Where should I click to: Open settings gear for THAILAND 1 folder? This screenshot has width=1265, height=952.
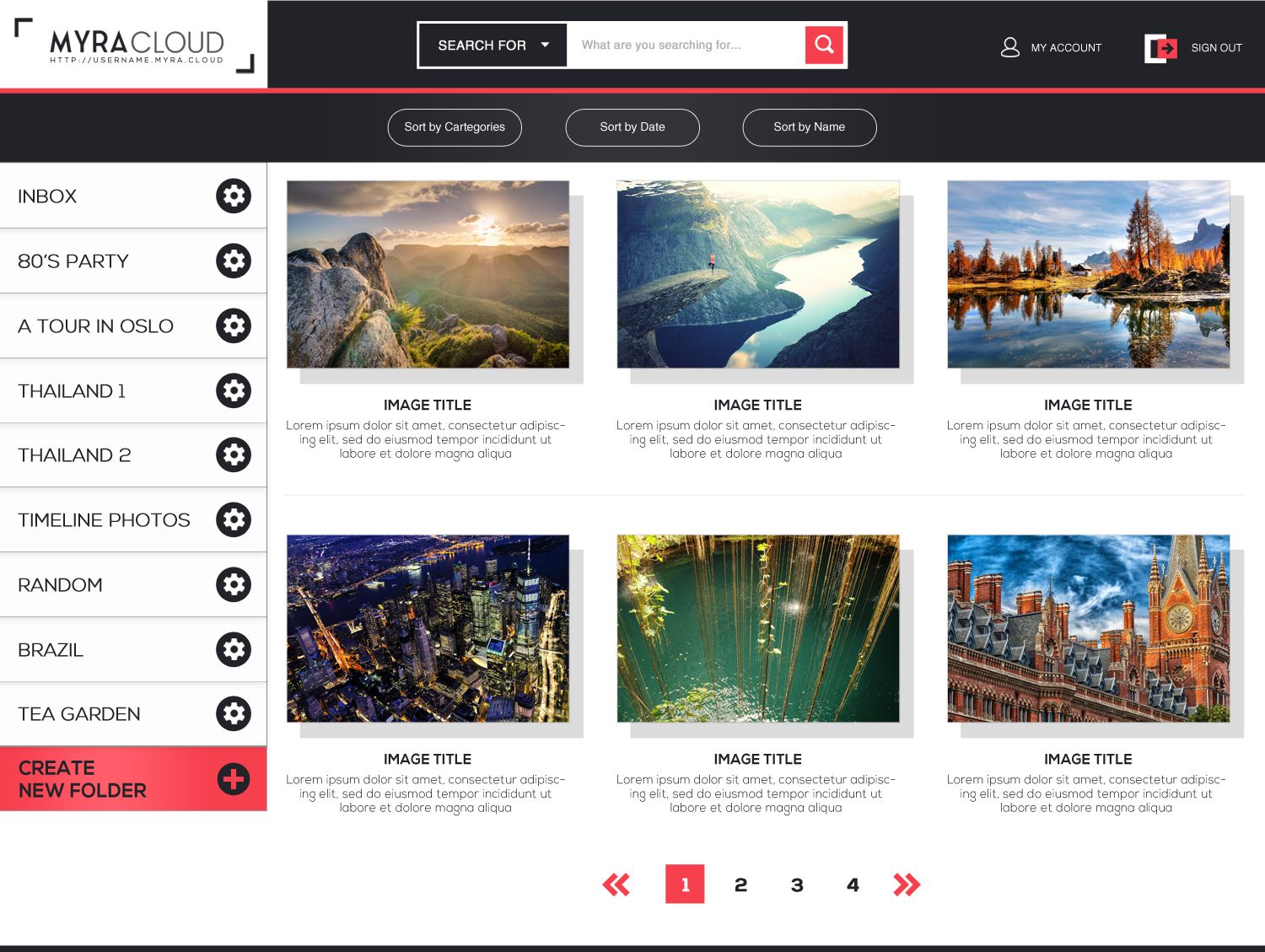tap(234, 390)
